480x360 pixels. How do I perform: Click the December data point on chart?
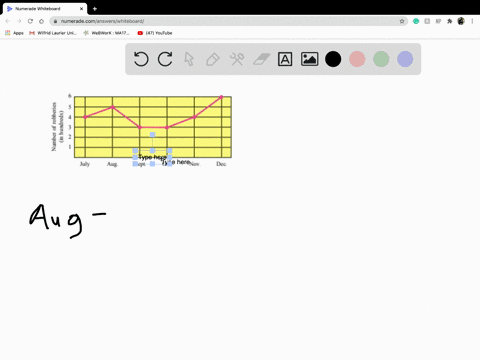221,97
